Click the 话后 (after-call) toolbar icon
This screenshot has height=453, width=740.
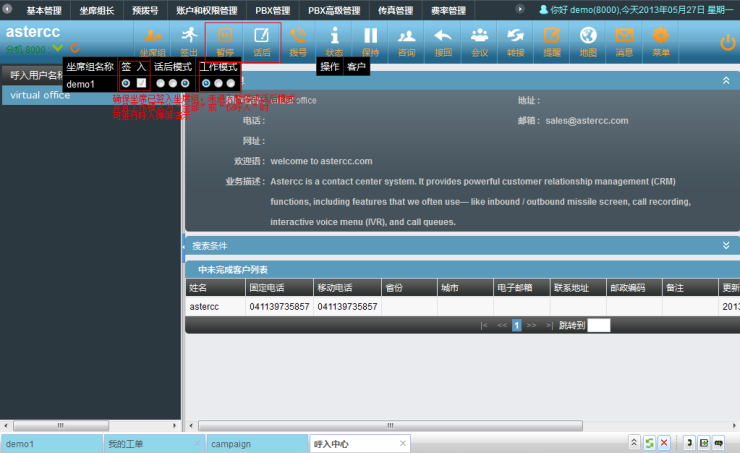pos(261,40)
